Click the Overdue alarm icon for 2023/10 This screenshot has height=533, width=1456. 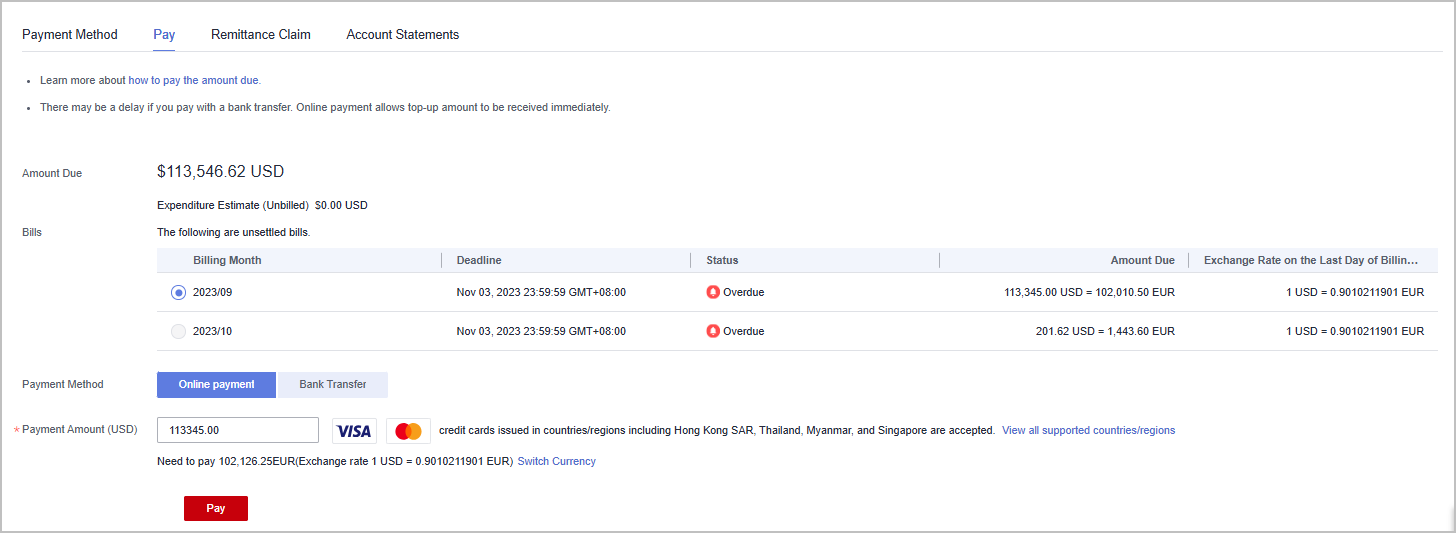pyautogui.click(x=713, y=331)
